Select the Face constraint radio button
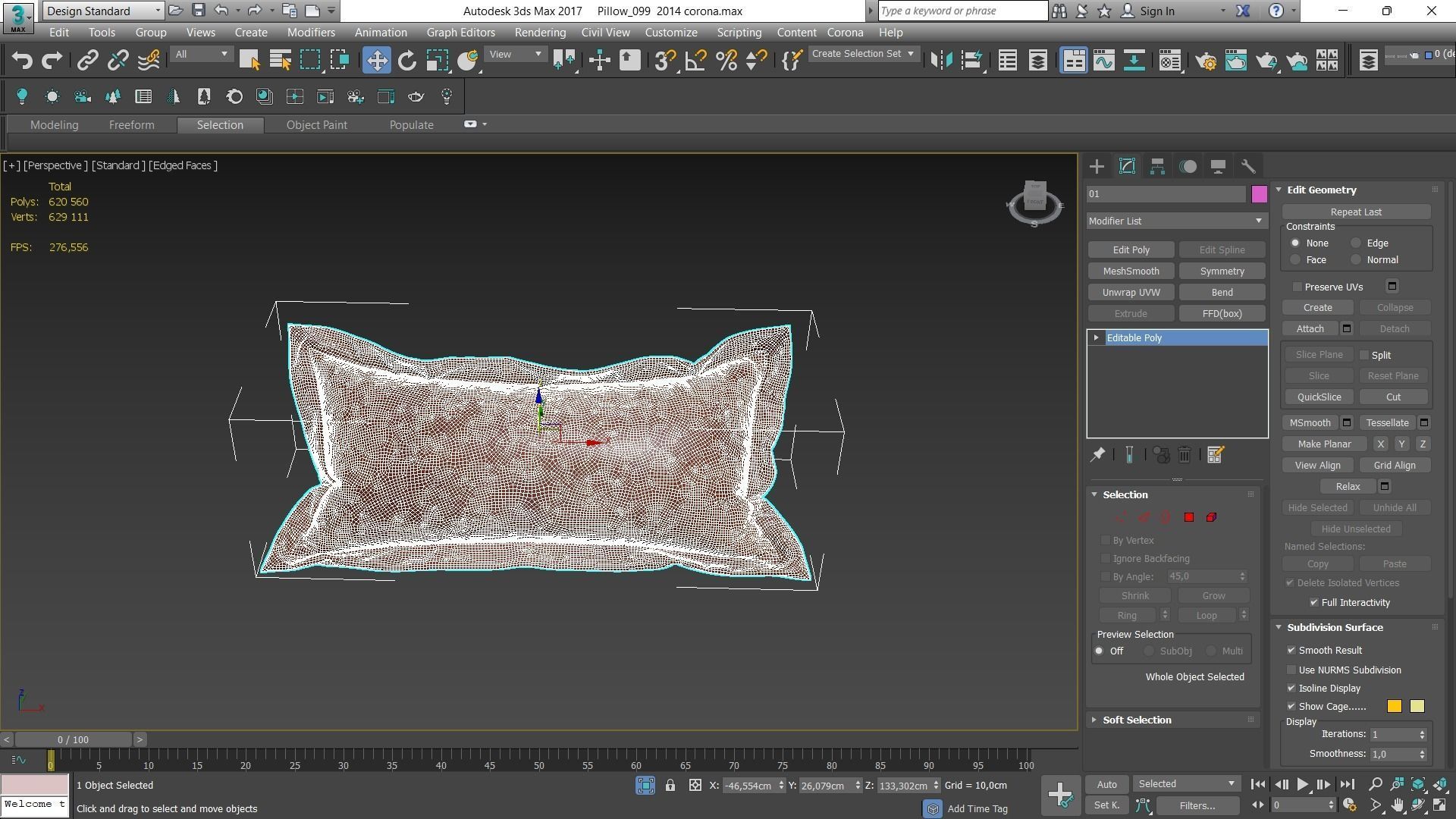 [x=1295, y=260]
